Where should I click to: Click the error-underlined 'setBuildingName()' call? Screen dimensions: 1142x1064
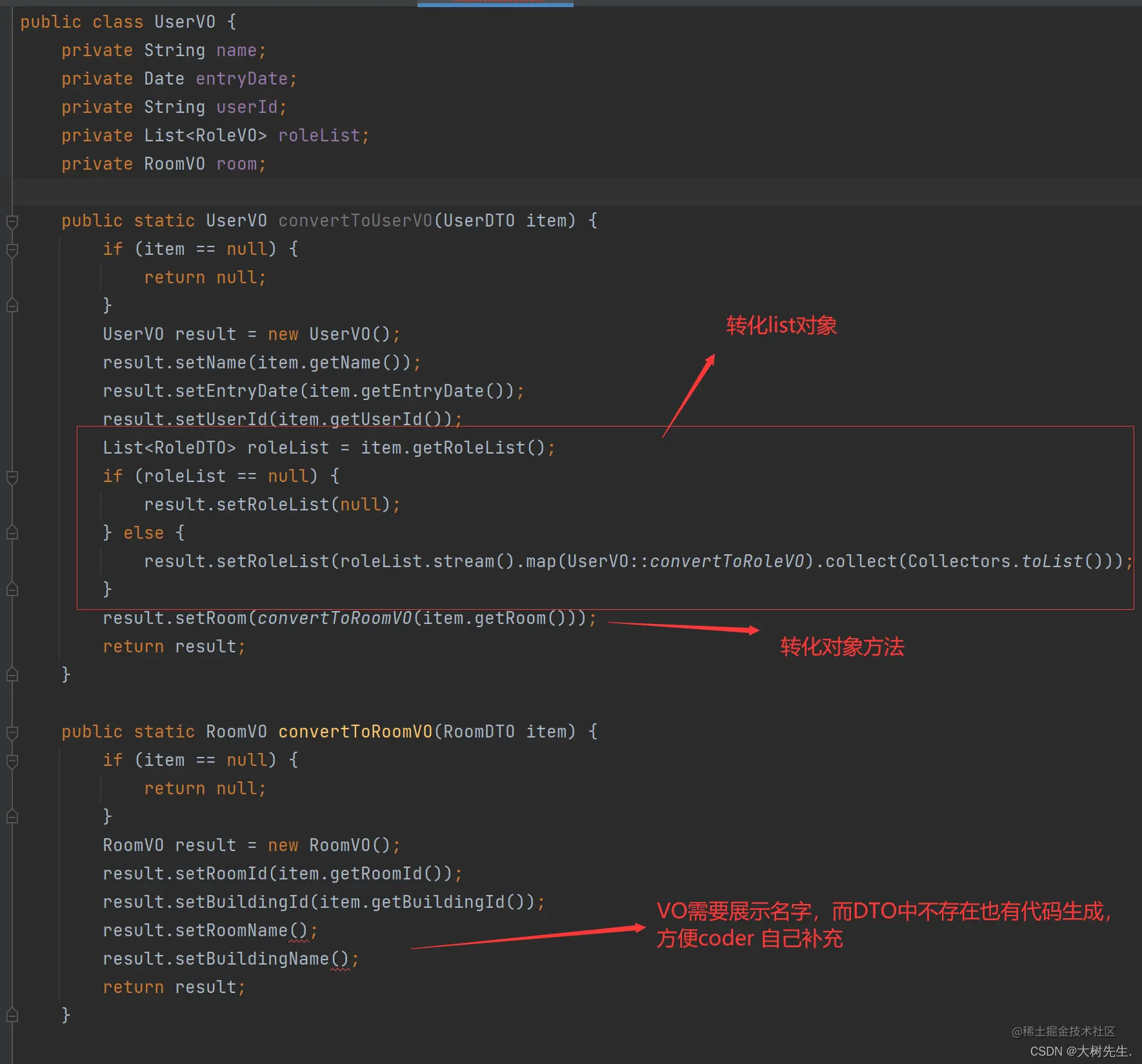[x=262, y=959]
